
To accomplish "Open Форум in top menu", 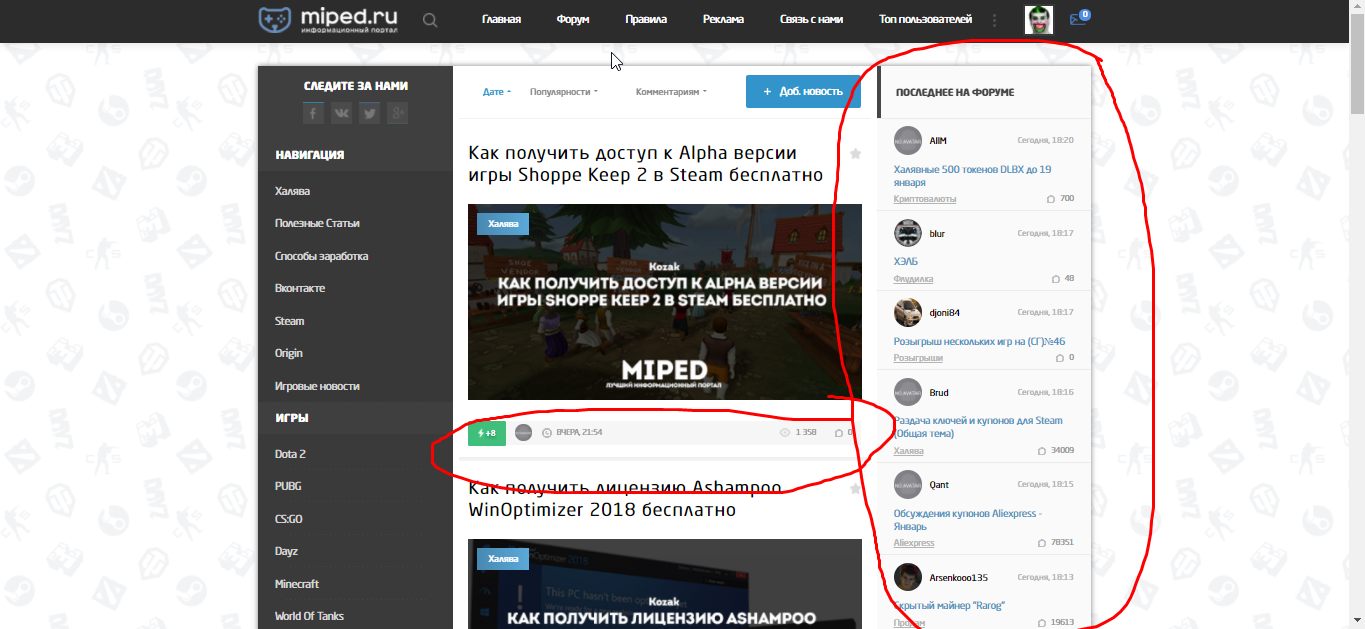I will pos(573,20).
